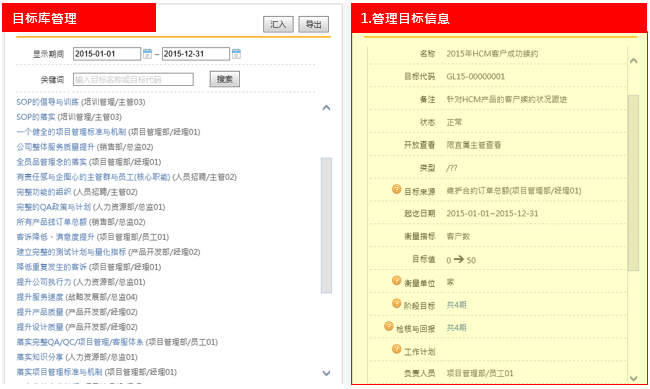Click help icon beside 目标来源

[x=396, y=190]
